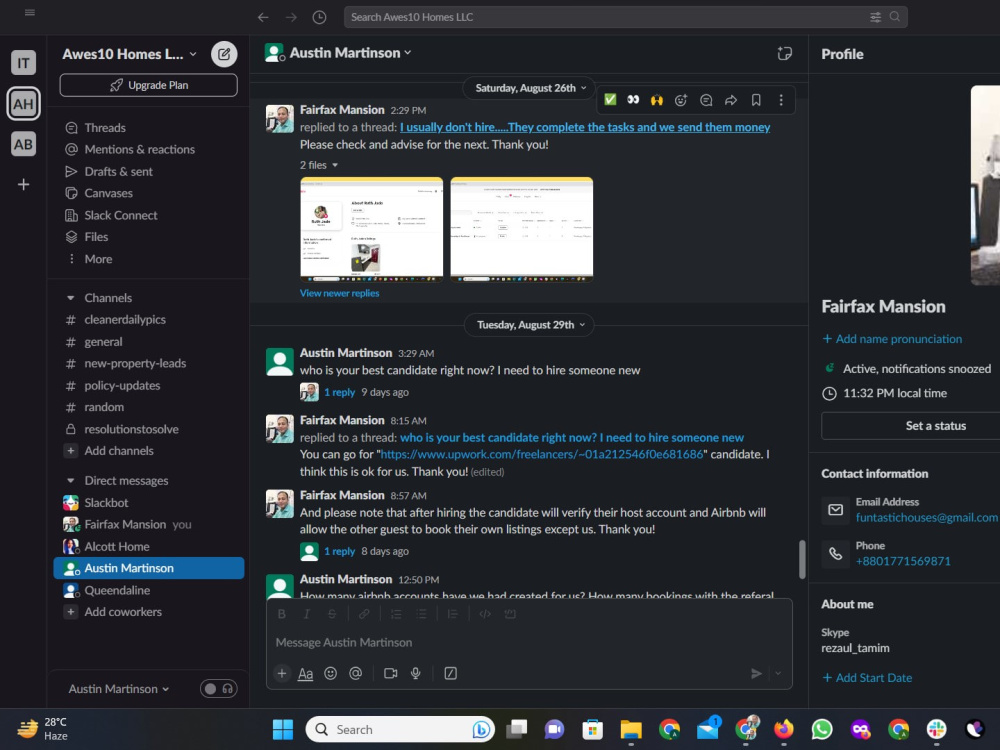The image size is (1000, 750).
Task: Click Set a status button
Action: [x=936, y=426]
